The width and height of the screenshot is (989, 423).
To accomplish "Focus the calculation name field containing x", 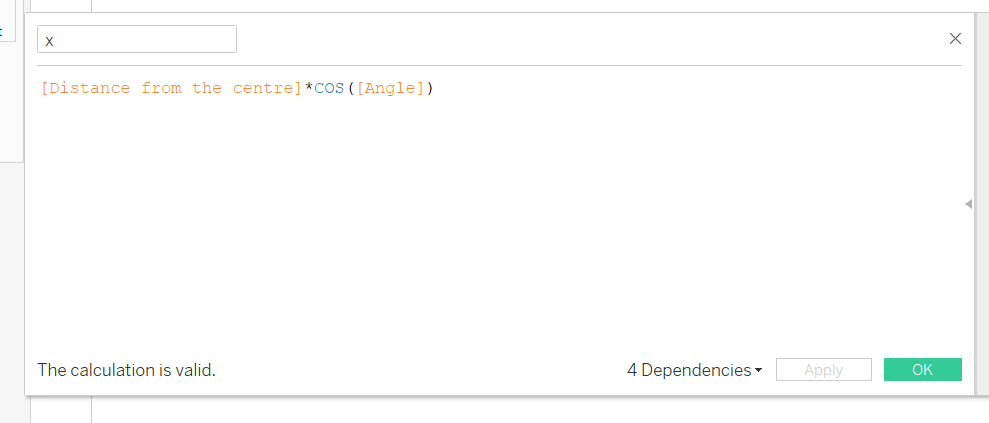I will point(137,39).
